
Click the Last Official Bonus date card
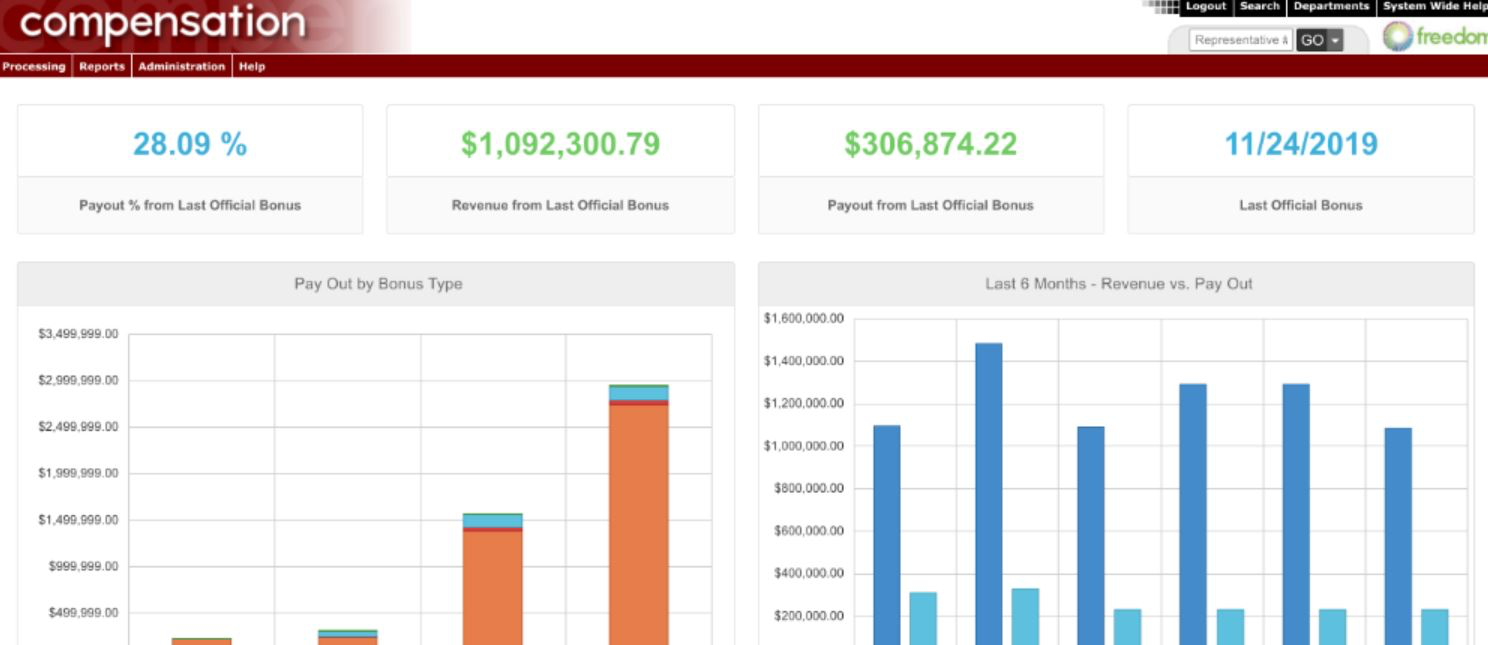click(x=1301, y=168)
